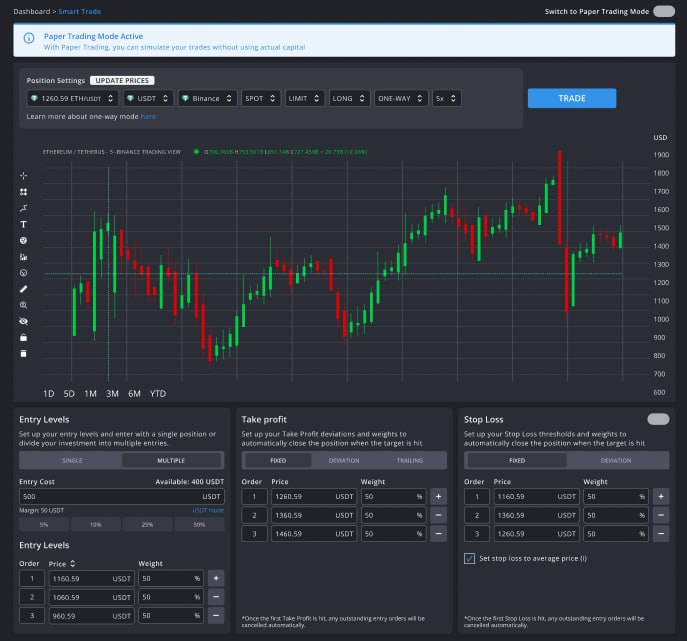Open the bar chart indicator tool
Image resolution: width=687 pixels, height=641 pixels.
point(24,257)
